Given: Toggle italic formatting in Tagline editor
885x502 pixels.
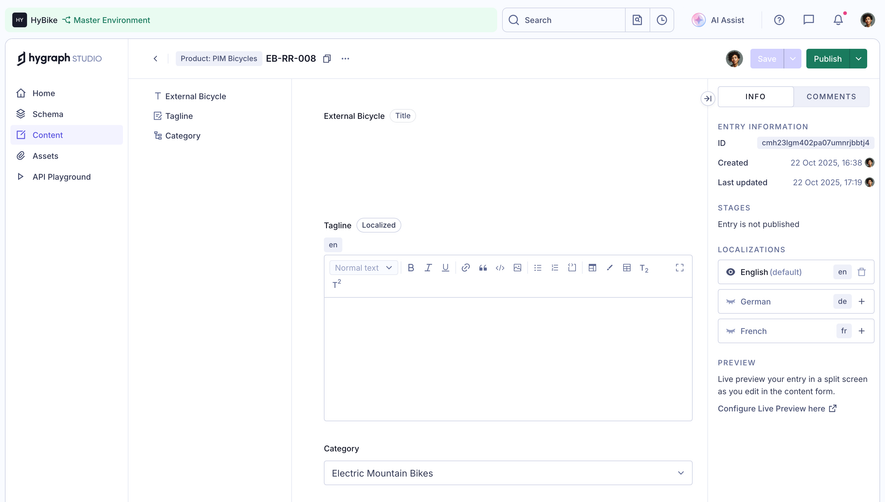Looking at the screenshot, I should (x=428, y=268).
